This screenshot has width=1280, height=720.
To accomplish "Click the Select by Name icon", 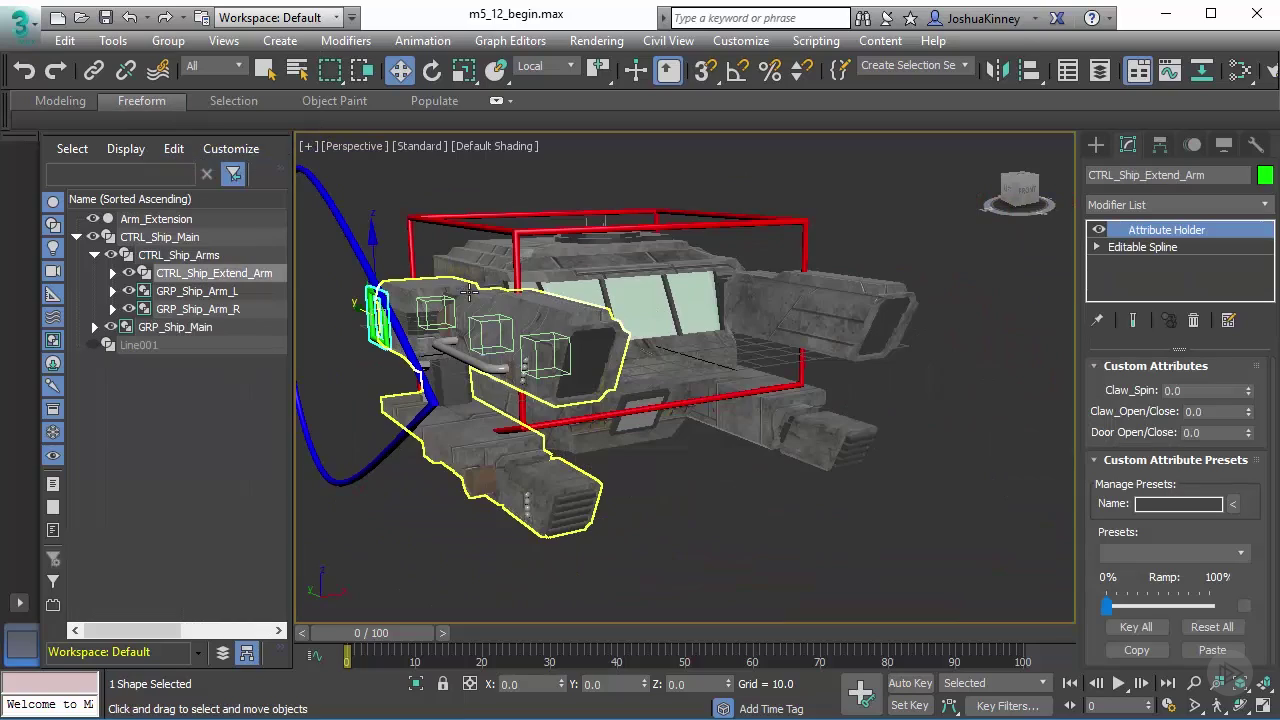I will pyautogui.click(x=297, y=70).
